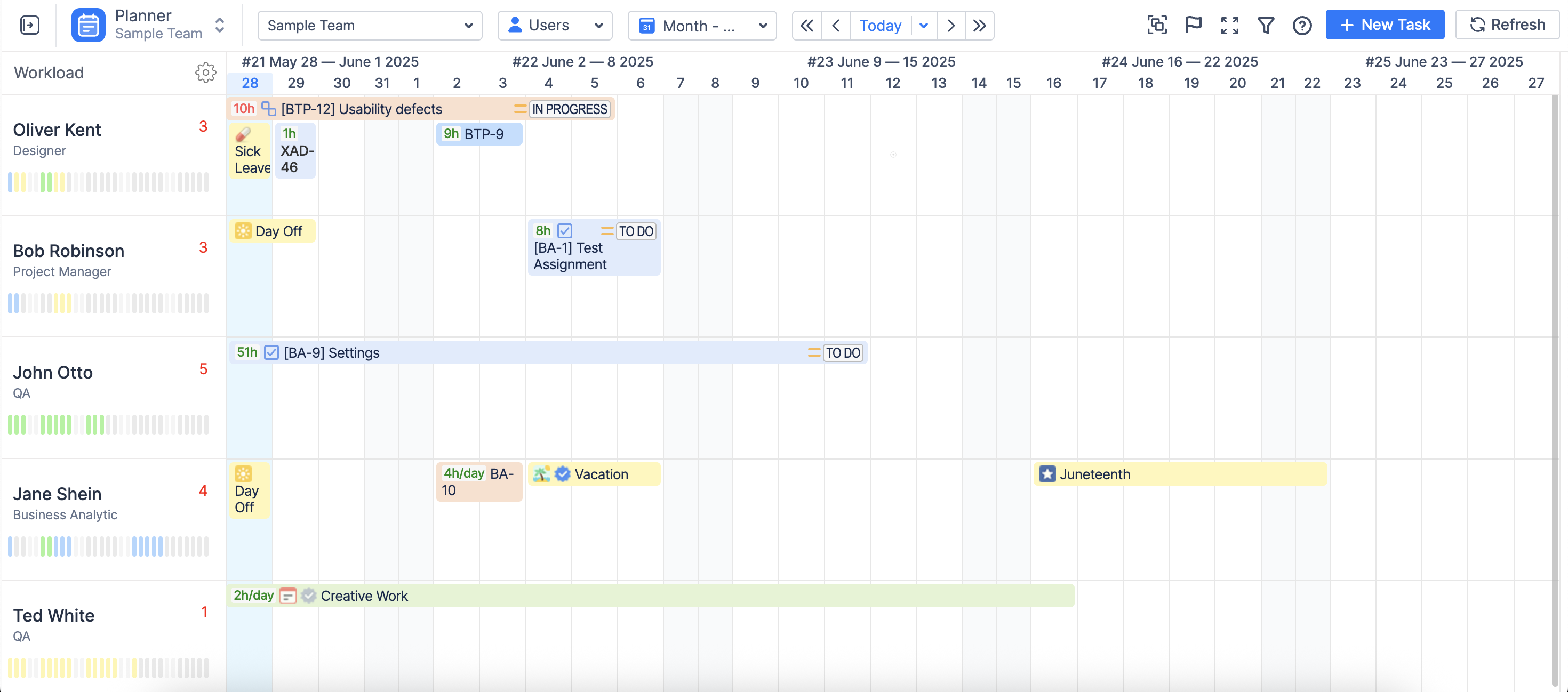This screenshot has height=692, width=1568.
Task: Click verified badge on Vacation event
Action: 563,474
